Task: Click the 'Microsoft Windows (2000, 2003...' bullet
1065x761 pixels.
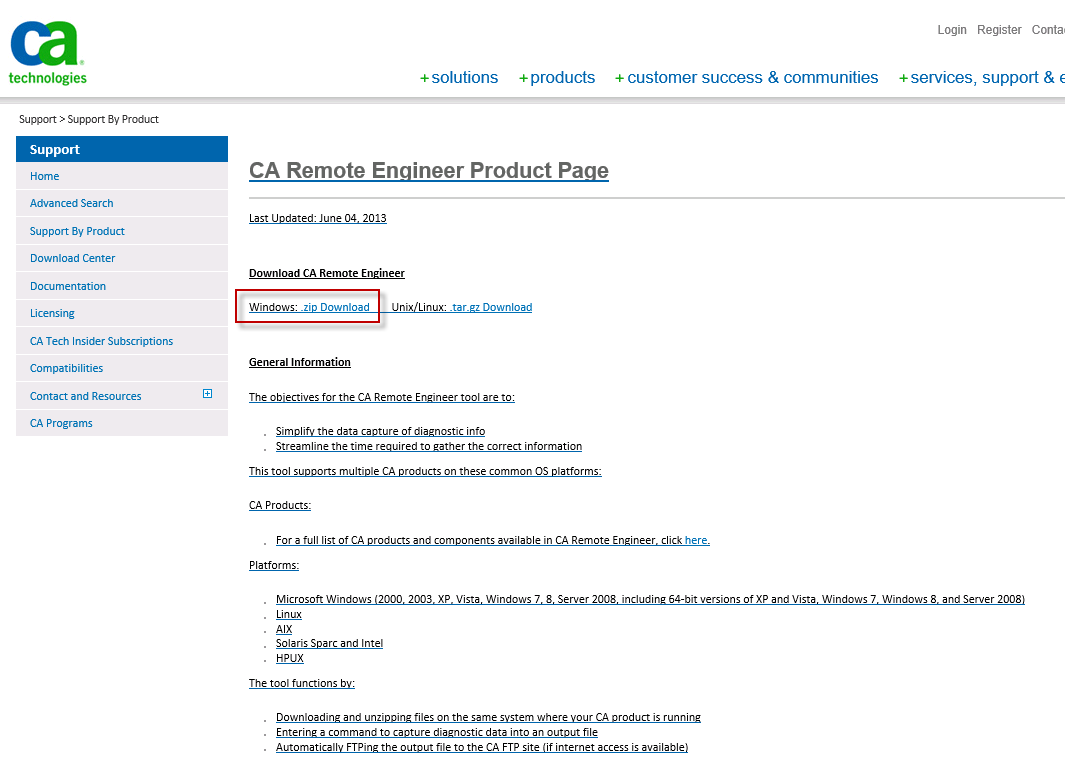Action: click(x=650, y=599)
